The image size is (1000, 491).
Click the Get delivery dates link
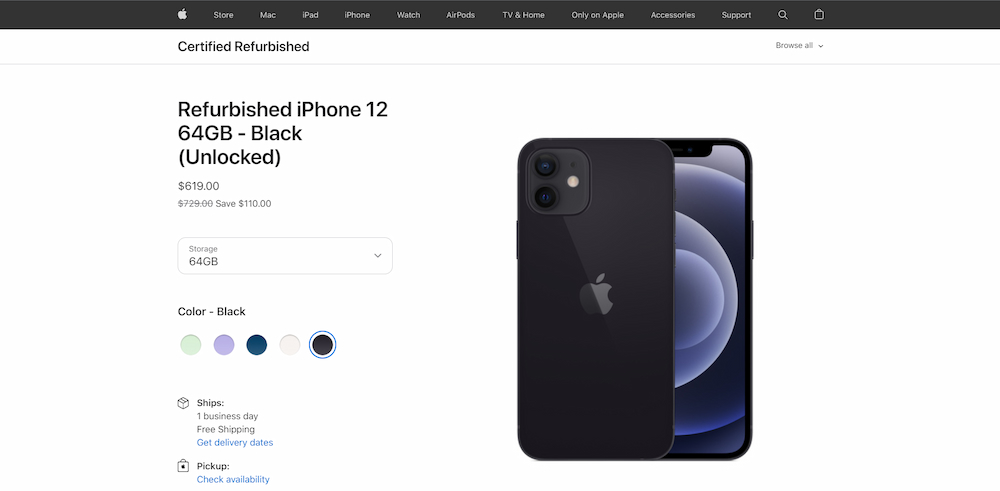(235, 443)
